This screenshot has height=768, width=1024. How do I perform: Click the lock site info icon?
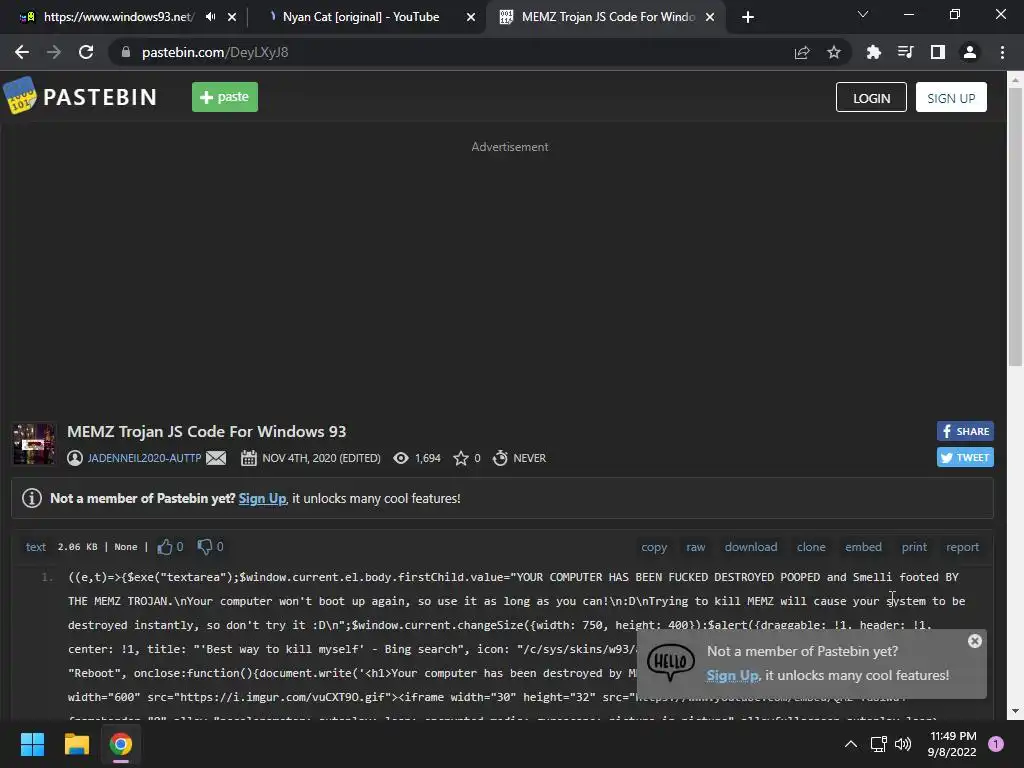click(x=126, y=52)
